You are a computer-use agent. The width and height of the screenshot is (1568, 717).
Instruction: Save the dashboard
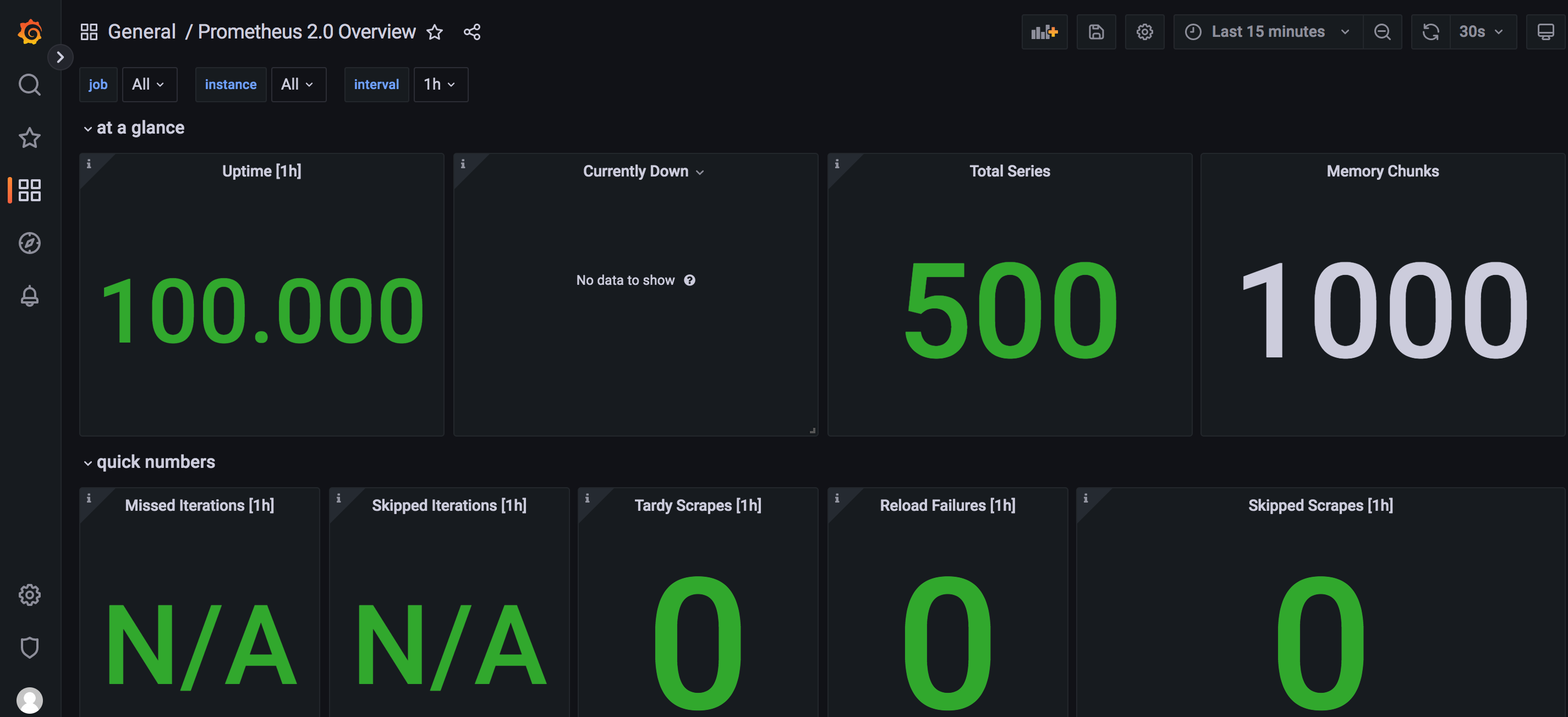(1096, 32)
